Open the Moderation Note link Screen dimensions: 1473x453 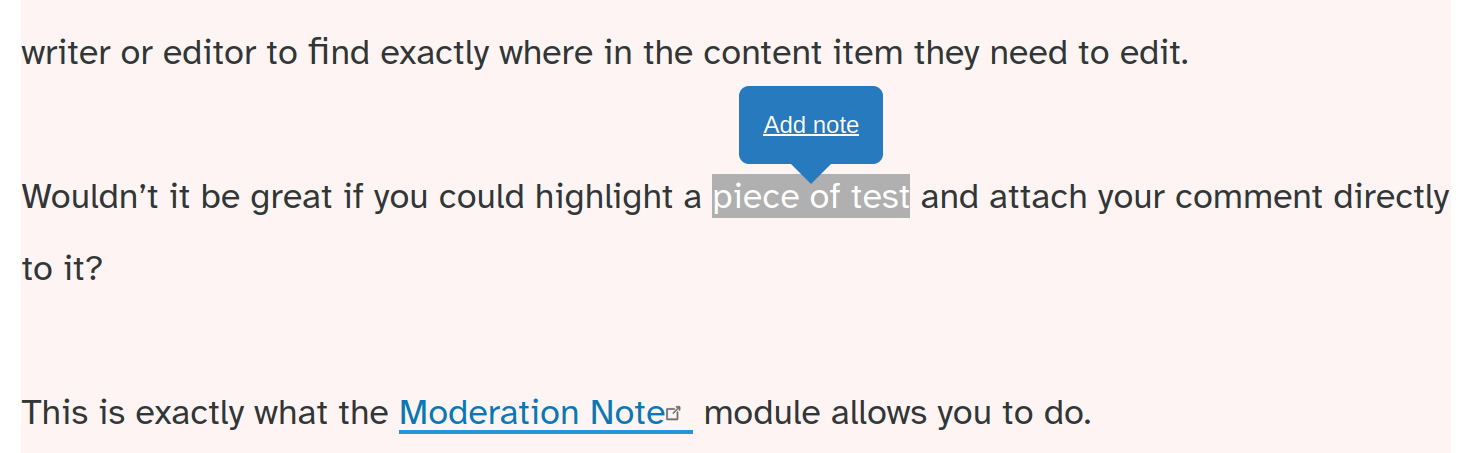[532, 412]
